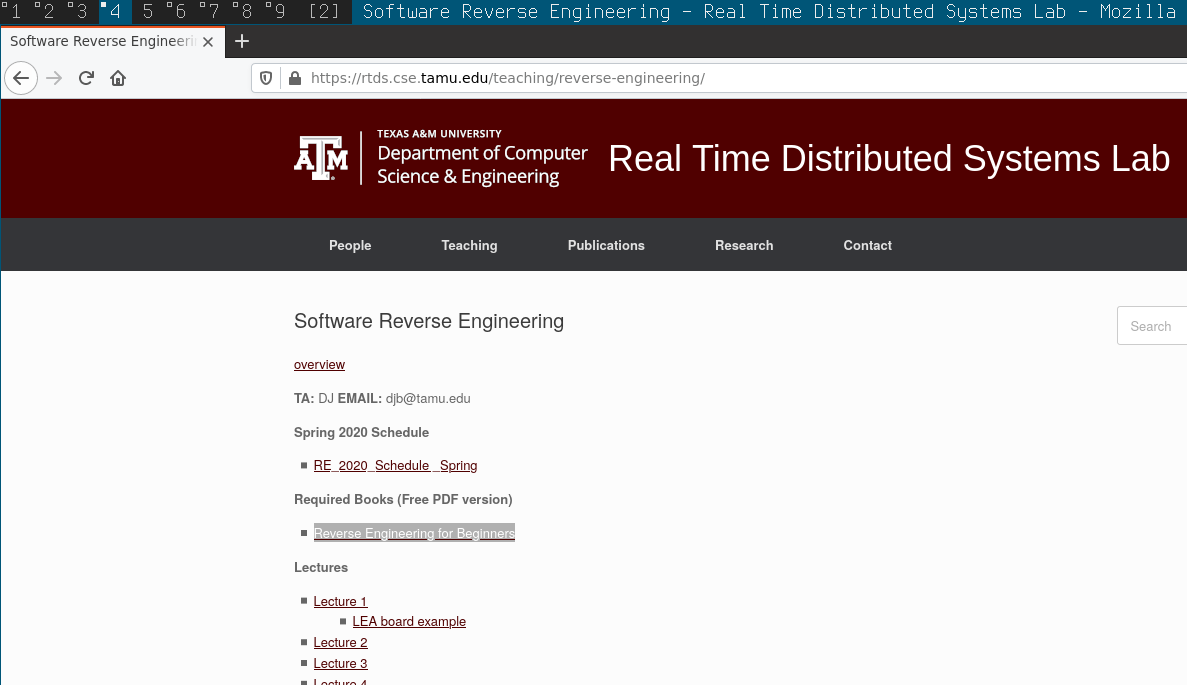1187x685 pixels.
Task: Click the djb@tamu.edu email text
Action: [428, 399]
